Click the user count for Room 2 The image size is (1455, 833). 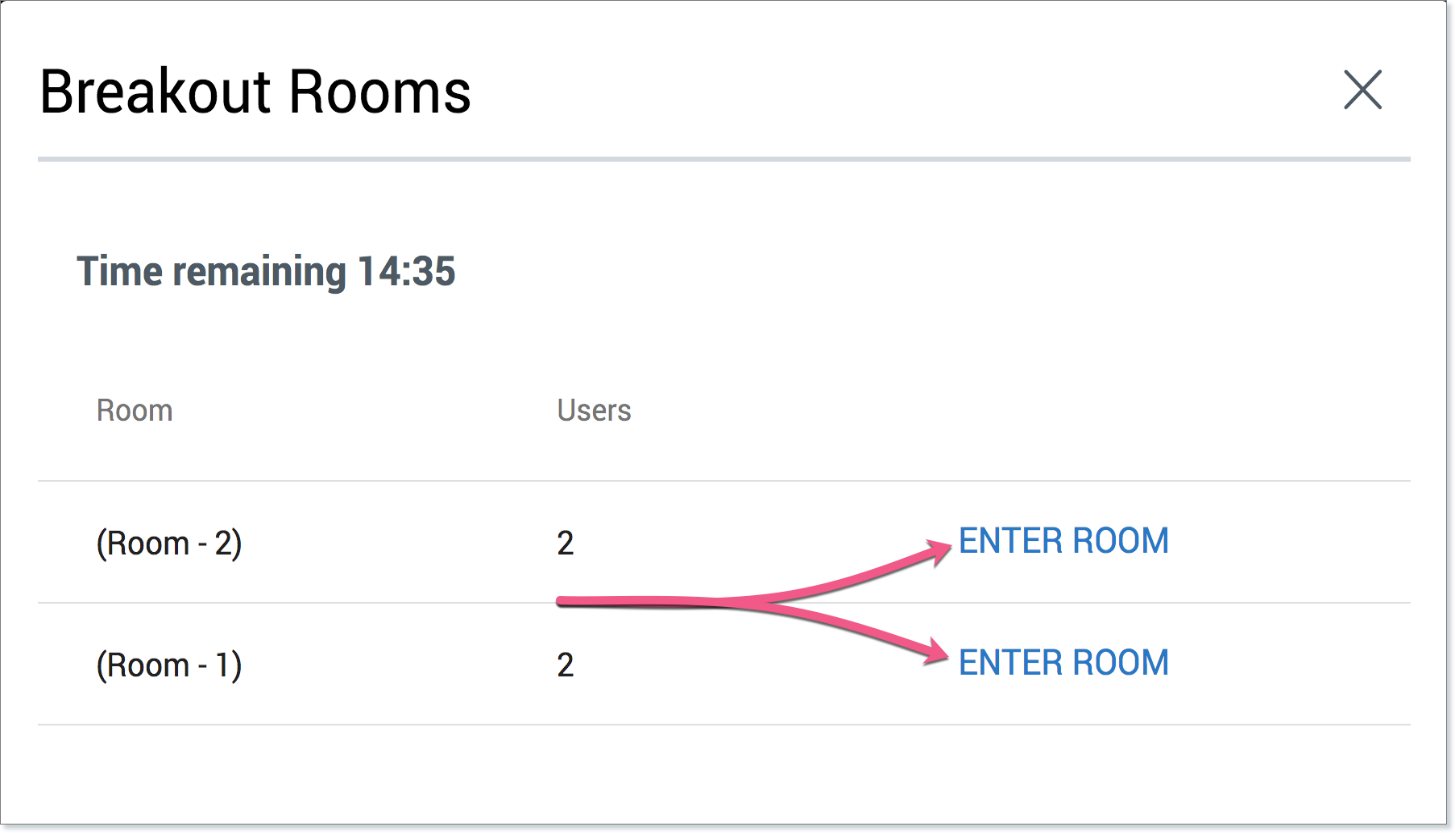(566, 543)
